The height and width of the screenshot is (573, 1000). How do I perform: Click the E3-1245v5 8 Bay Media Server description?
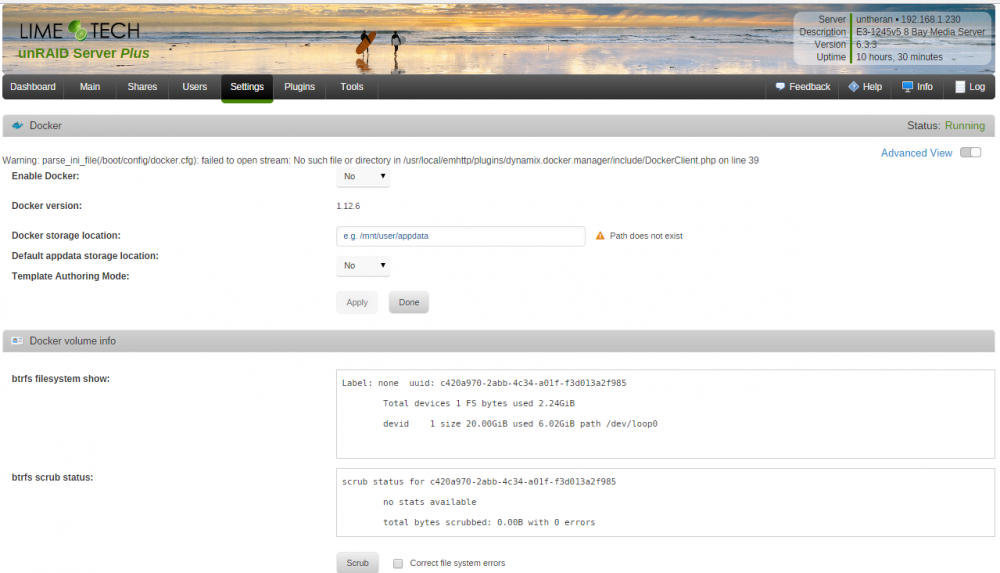pos(920,32)
